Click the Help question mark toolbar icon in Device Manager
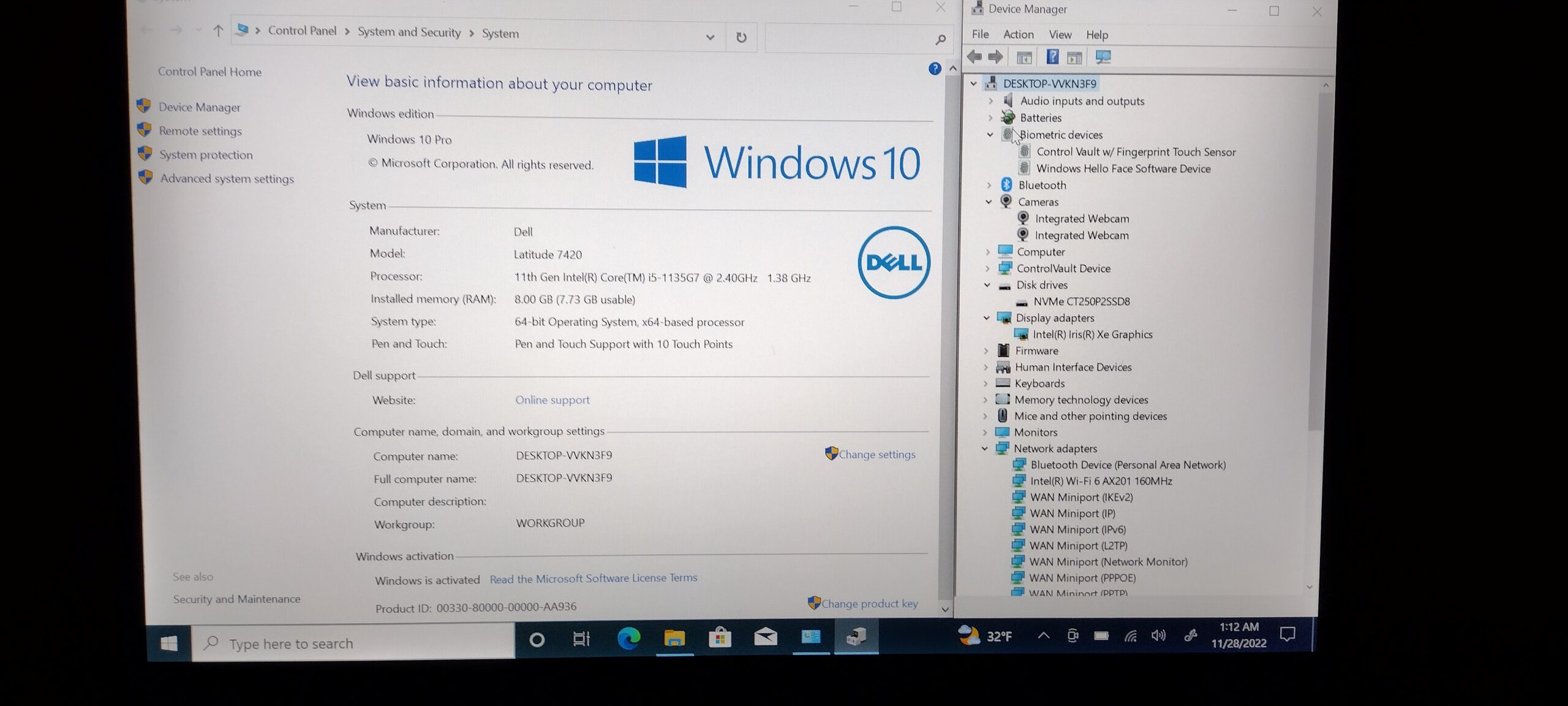Viewport: 1568px width, 706px height. 1052,57
